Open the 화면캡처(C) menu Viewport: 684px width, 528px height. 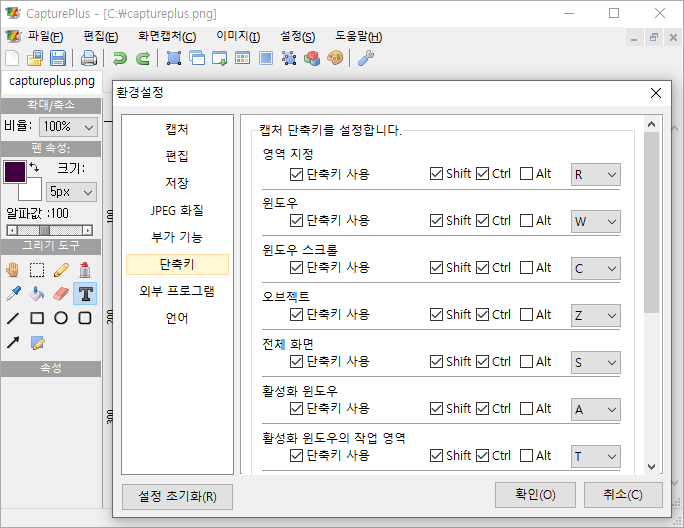[167, 37]
